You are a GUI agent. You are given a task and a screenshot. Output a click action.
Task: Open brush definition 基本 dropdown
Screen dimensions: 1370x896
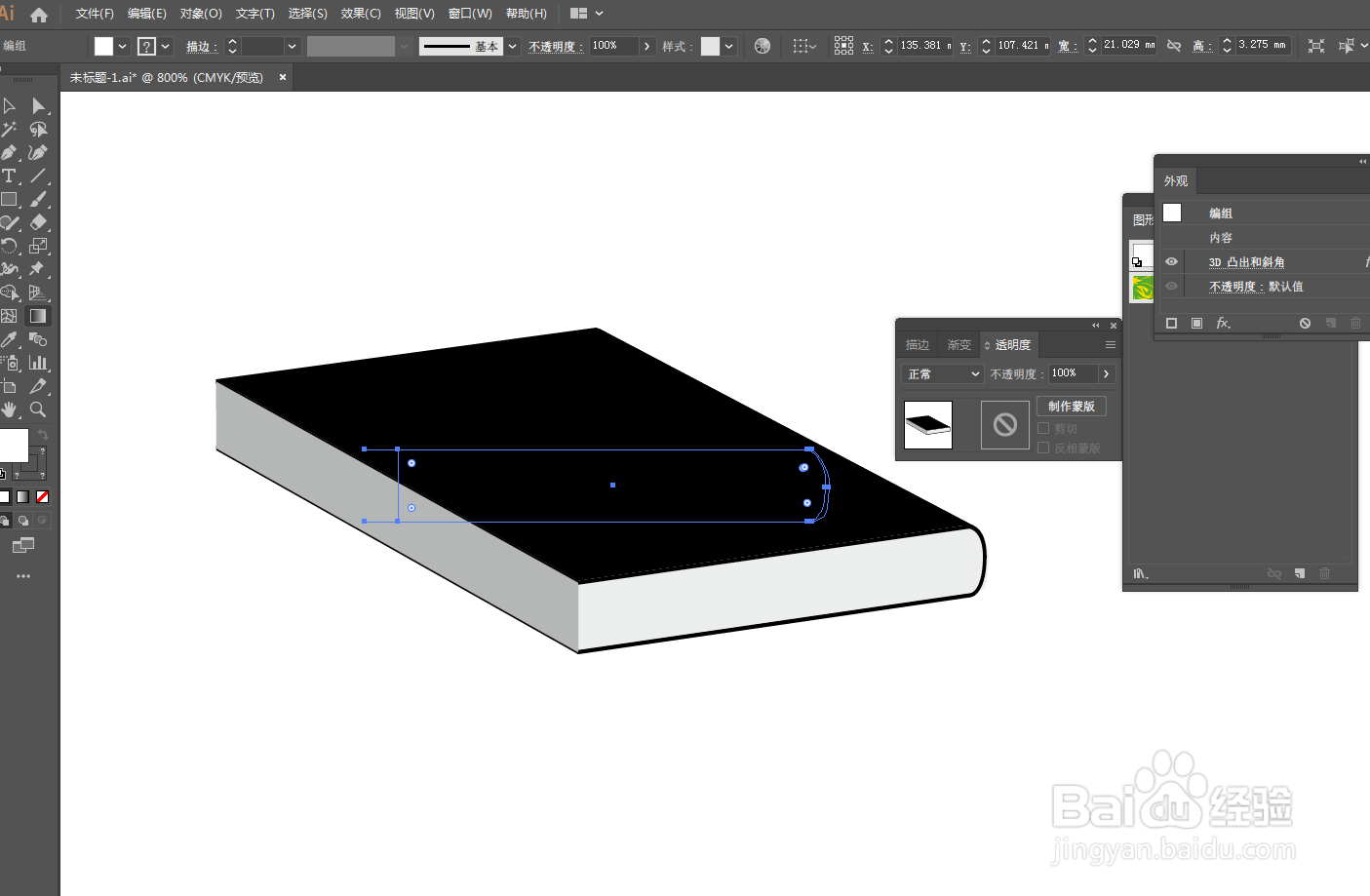(512, 46)
